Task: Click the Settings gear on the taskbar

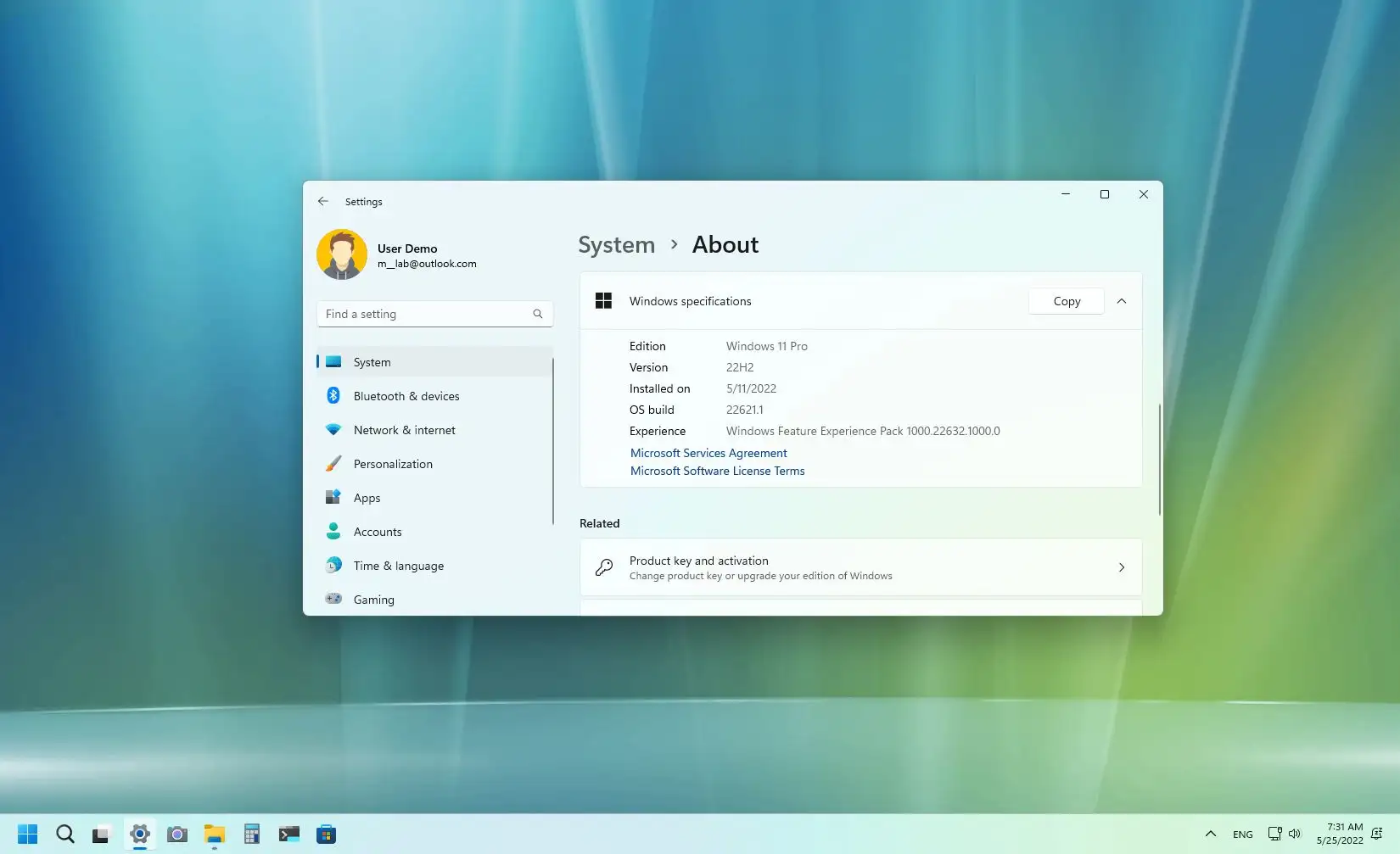Action: point(140,834)
